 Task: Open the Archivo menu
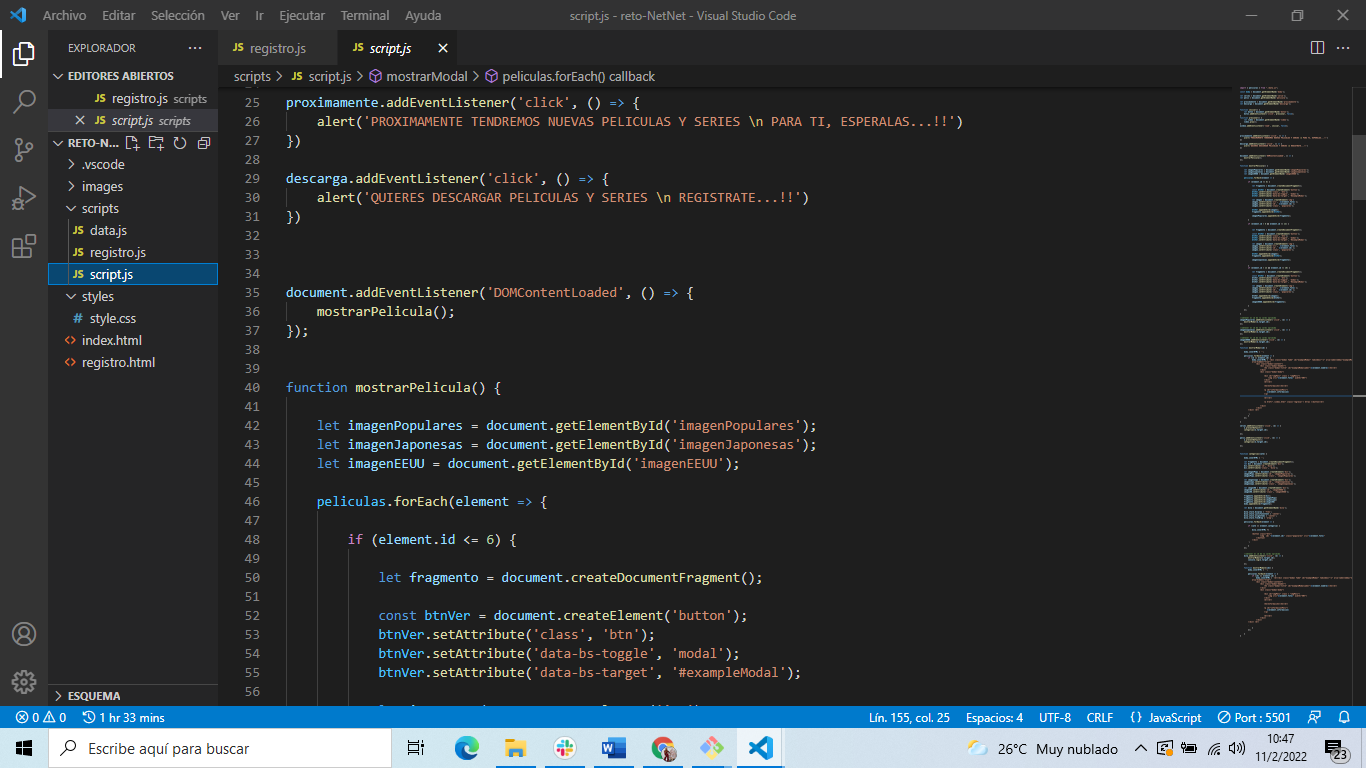64,16
